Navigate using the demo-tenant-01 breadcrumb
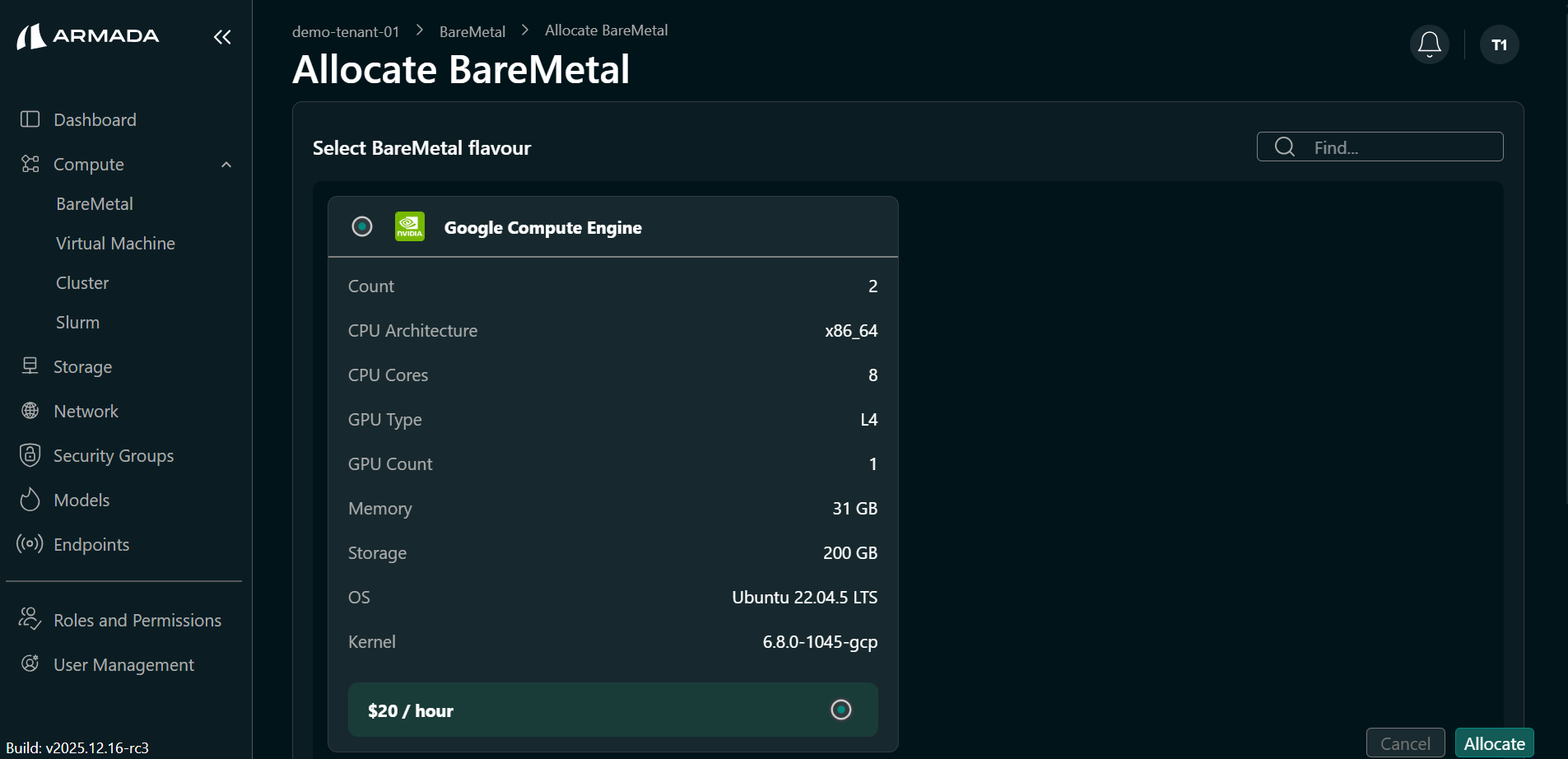1568x759 pixels. 345,30
